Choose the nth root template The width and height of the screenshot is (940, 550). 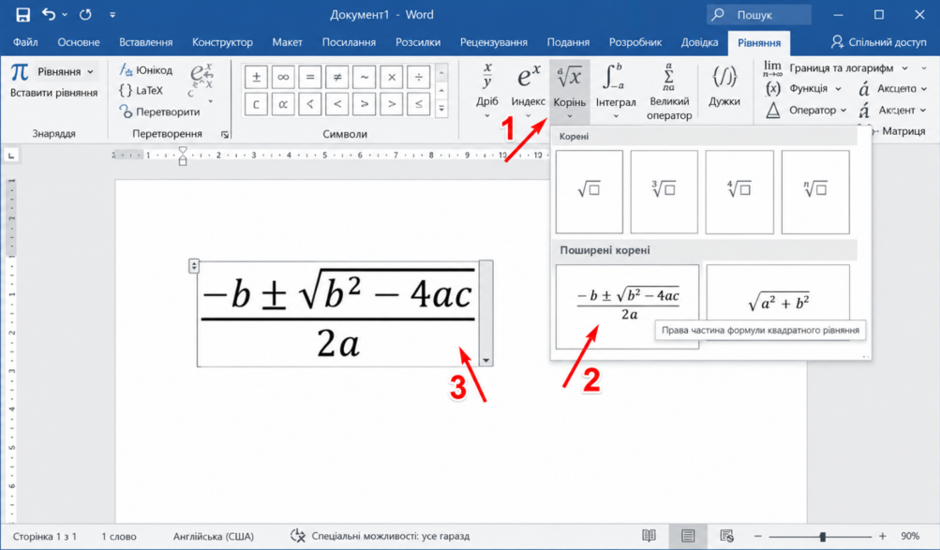815,191
